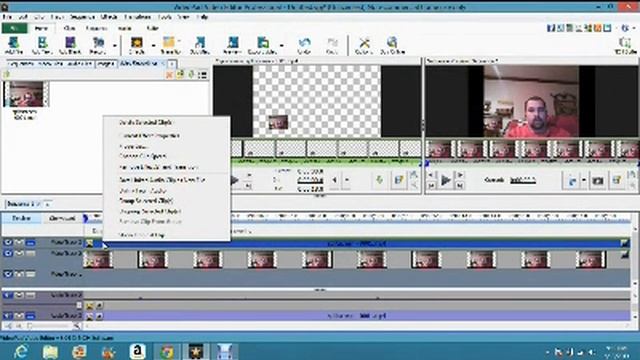
Task: Switch to the Storyboard view tab
Action: (x=62, y=218)
